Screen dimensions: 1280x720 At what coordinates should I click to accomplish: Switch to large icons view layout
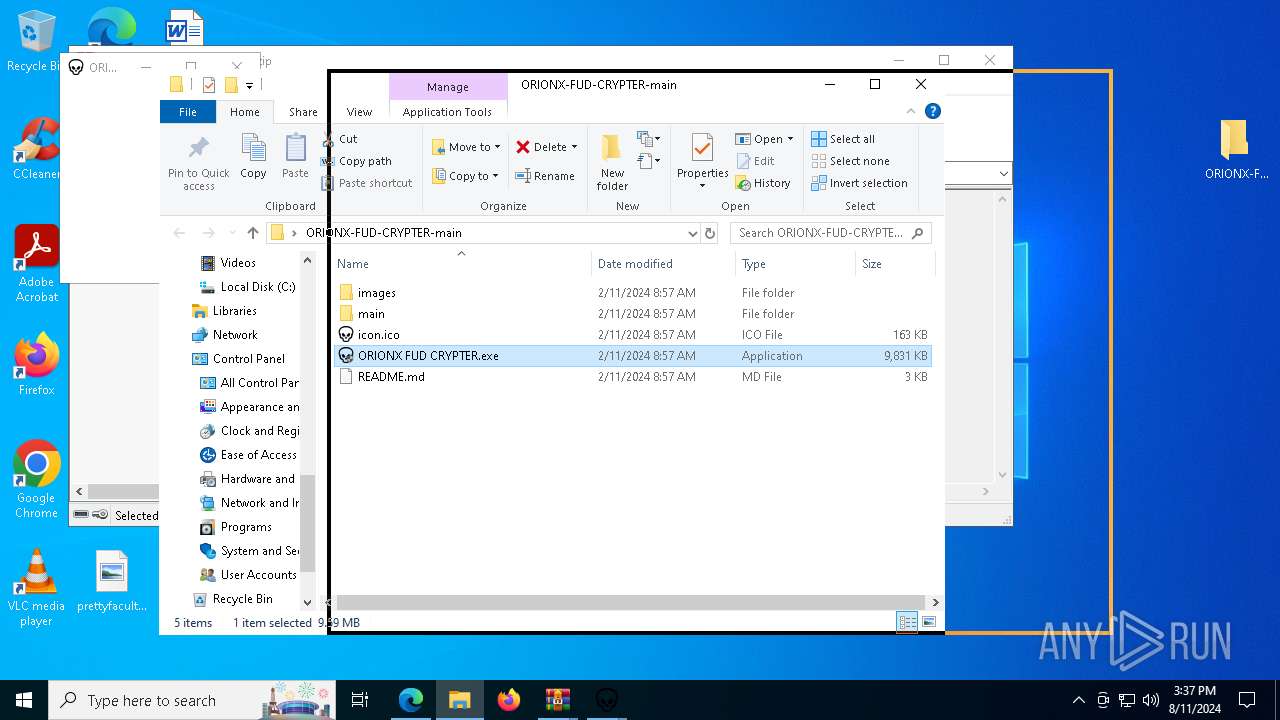929,622
